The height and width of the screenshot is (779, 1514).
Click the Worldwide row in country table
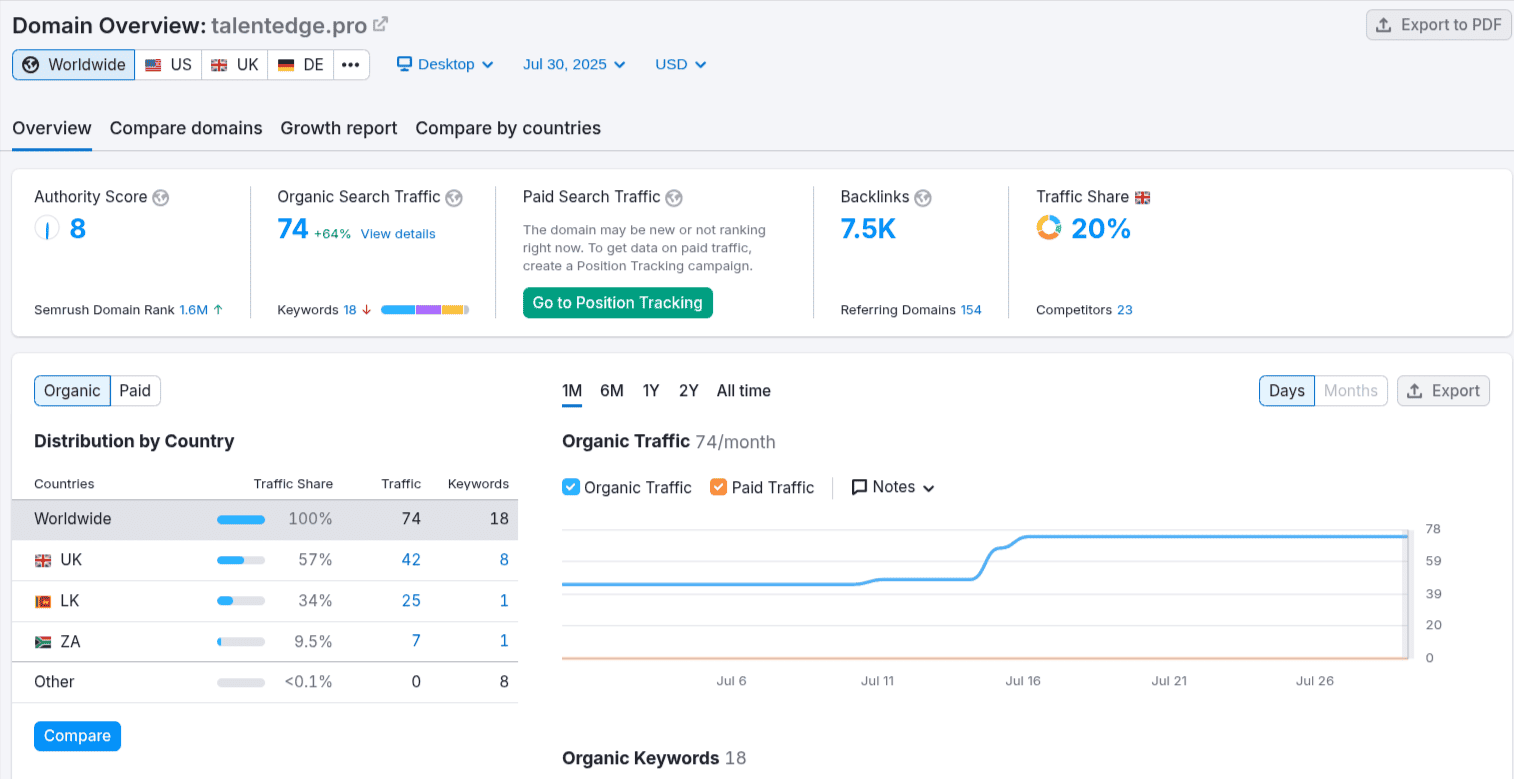point(265,519)
